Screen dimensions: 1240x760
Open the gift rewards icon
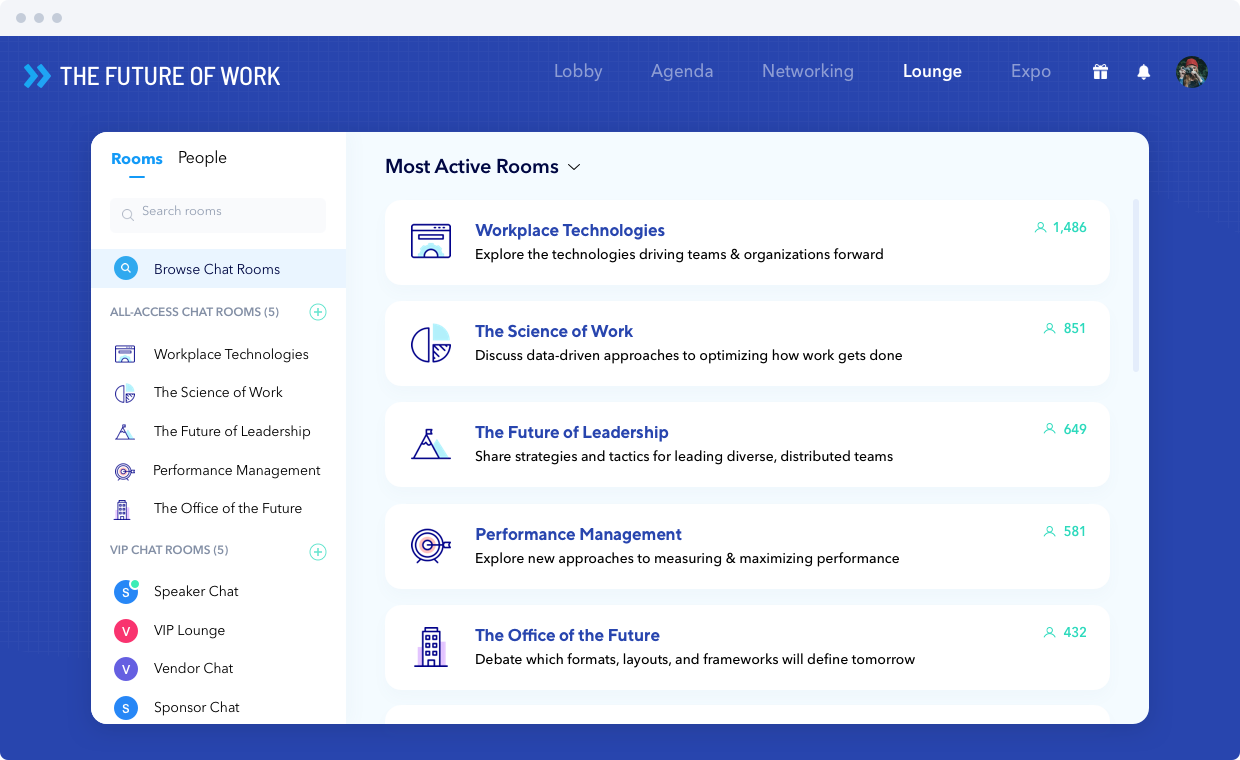point(1100,72)
